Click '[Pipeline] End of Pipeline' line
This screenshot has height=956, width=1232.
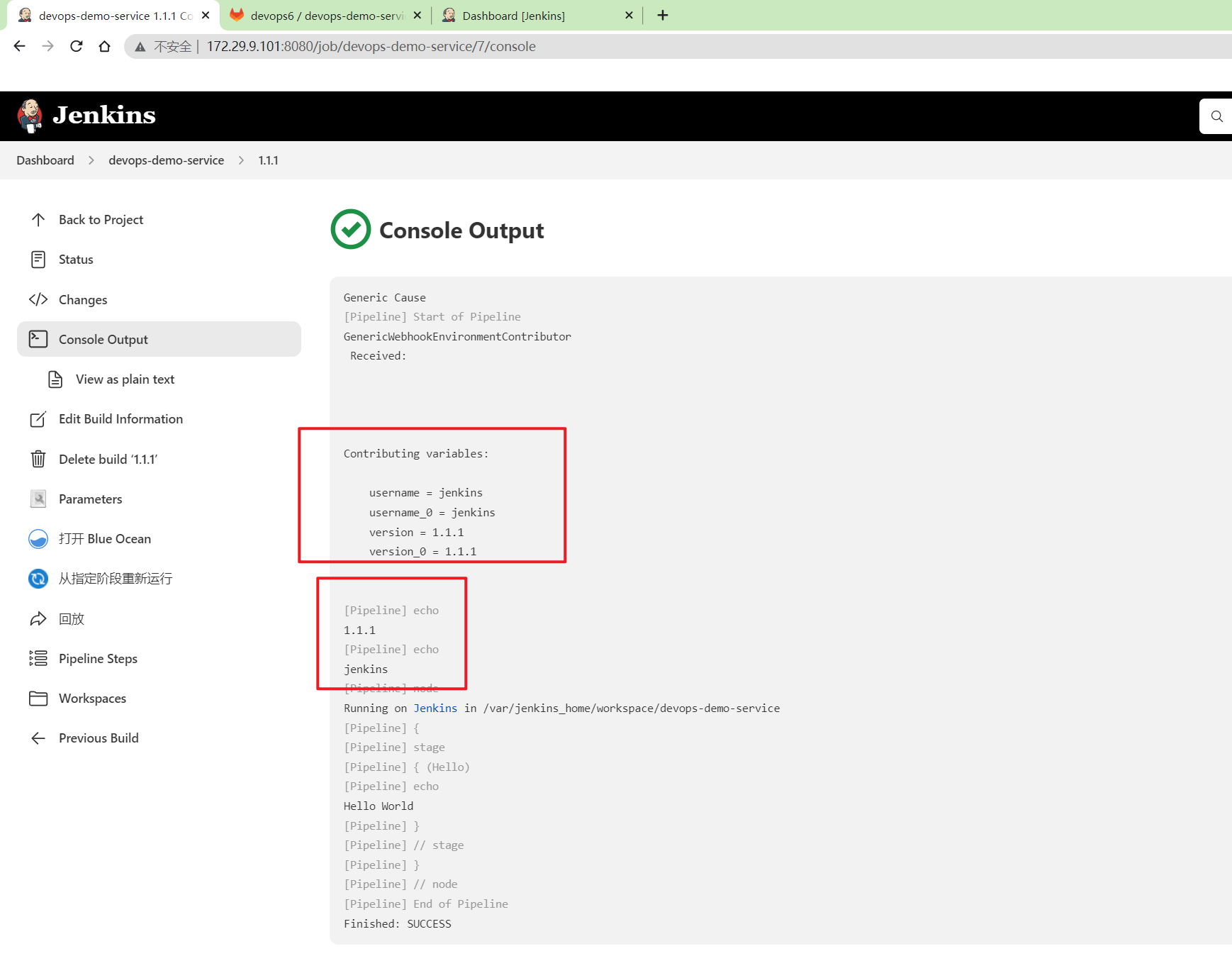click(426, 904)
